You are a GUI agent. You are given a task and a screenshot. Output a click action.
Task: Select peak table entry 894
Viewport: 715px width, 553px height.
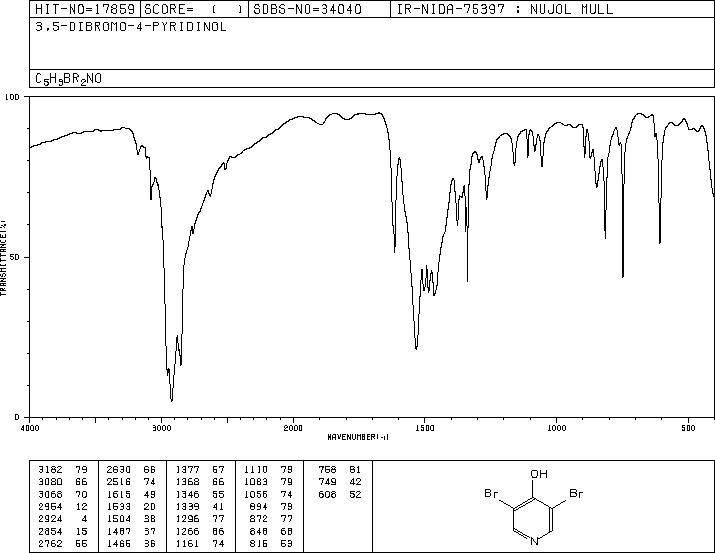click(x=272, y=506)
